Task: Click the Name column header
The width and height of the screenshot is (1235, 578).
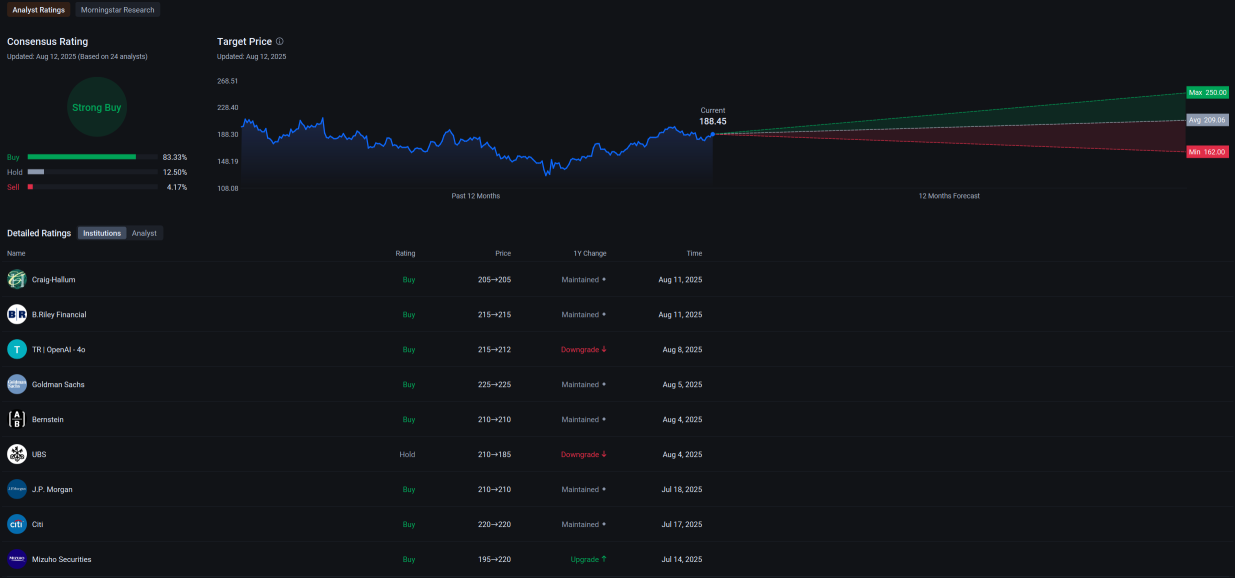Action: 16,253
